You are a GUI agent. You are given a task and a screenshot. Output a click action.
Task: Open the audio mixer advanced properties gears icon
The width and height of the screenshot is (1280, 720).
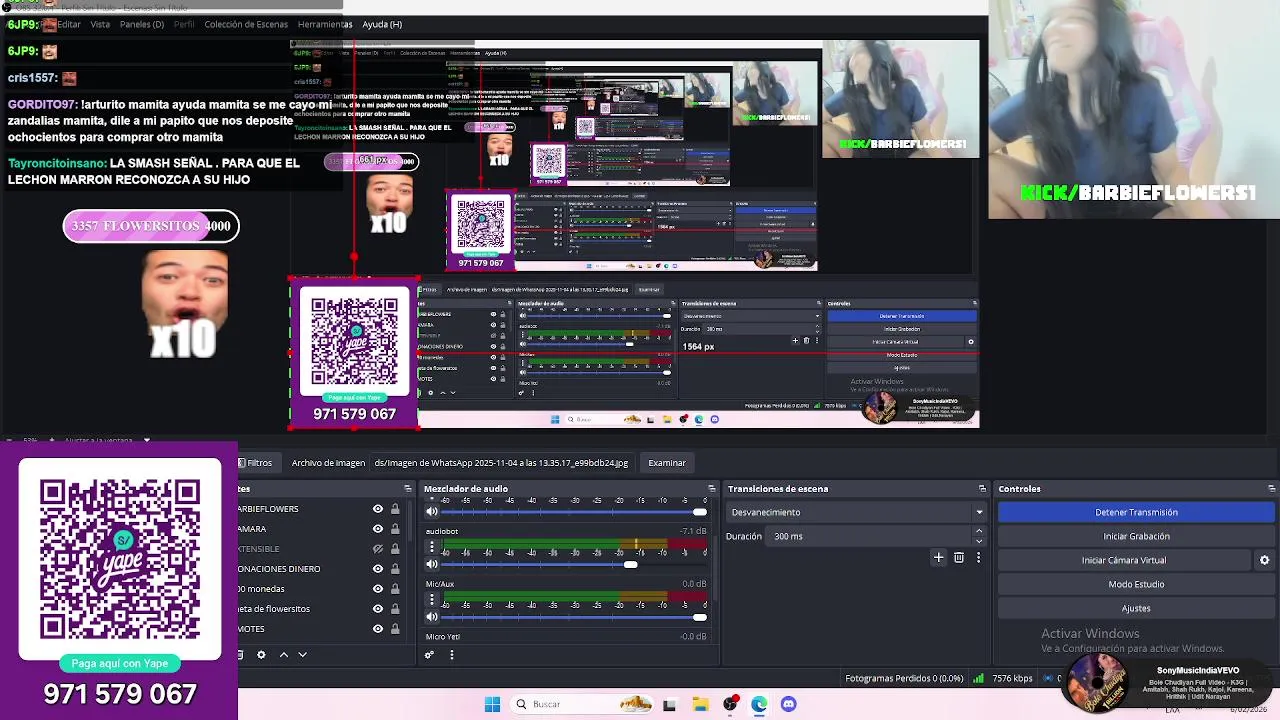(x=430, y=655)
